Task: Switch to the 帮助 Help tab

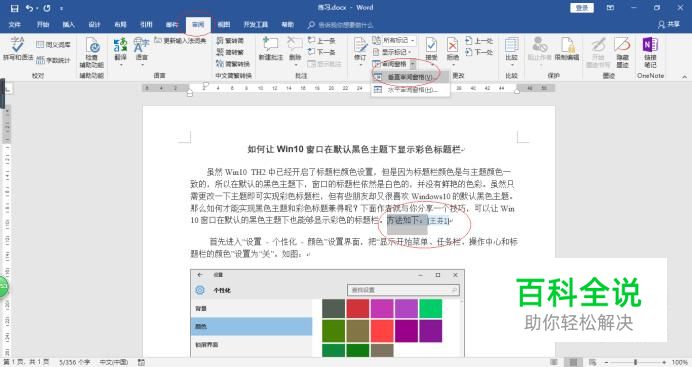Action: [x=288, y=25]
